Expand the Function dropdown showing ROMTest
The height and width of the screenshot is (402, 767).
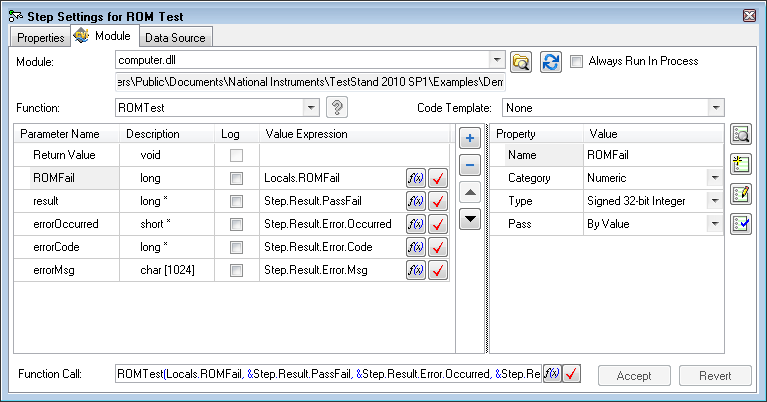click(311, 108)
